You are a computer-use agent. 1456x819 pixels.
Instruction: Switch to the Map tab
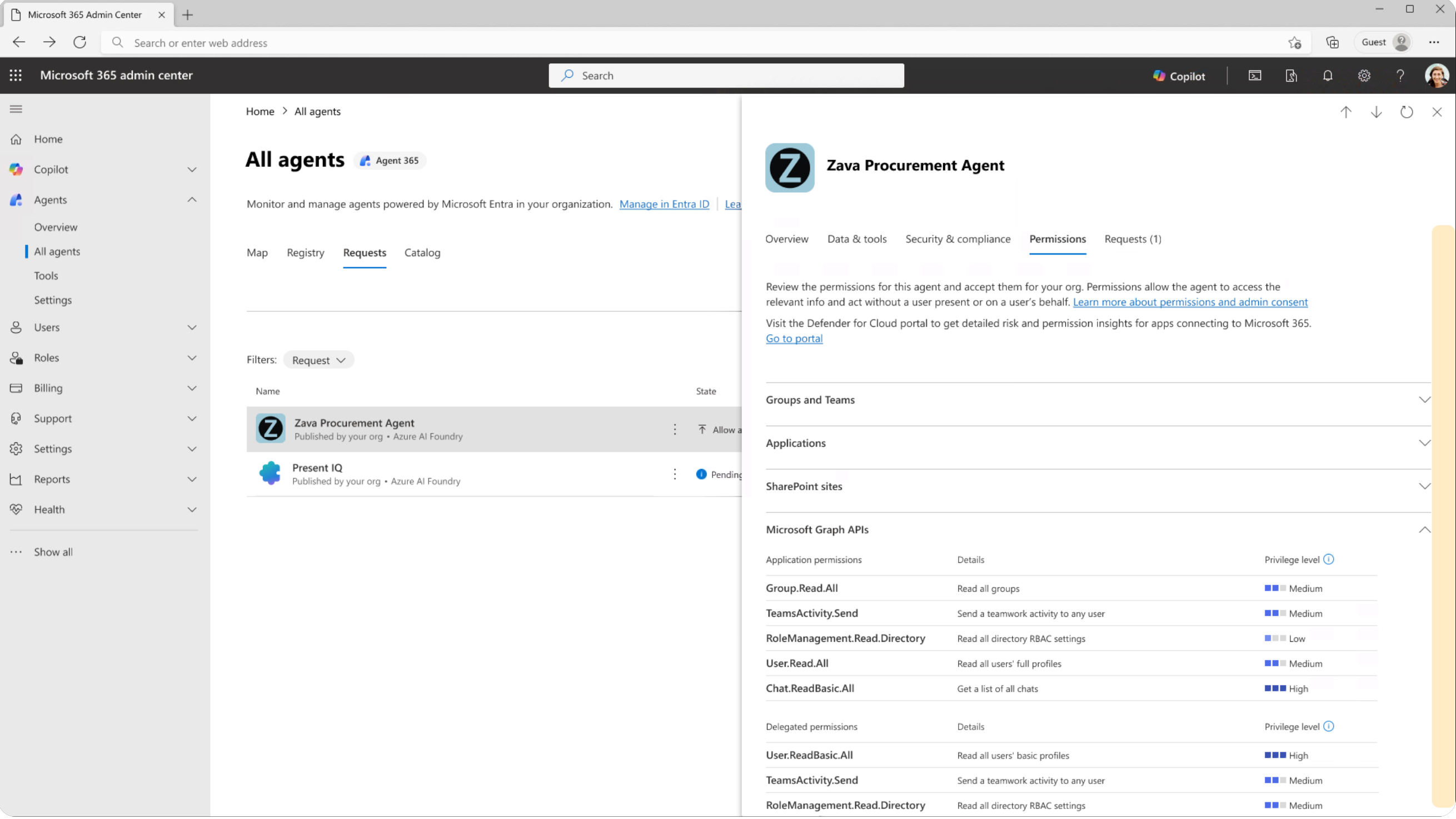tap(257, 253)
